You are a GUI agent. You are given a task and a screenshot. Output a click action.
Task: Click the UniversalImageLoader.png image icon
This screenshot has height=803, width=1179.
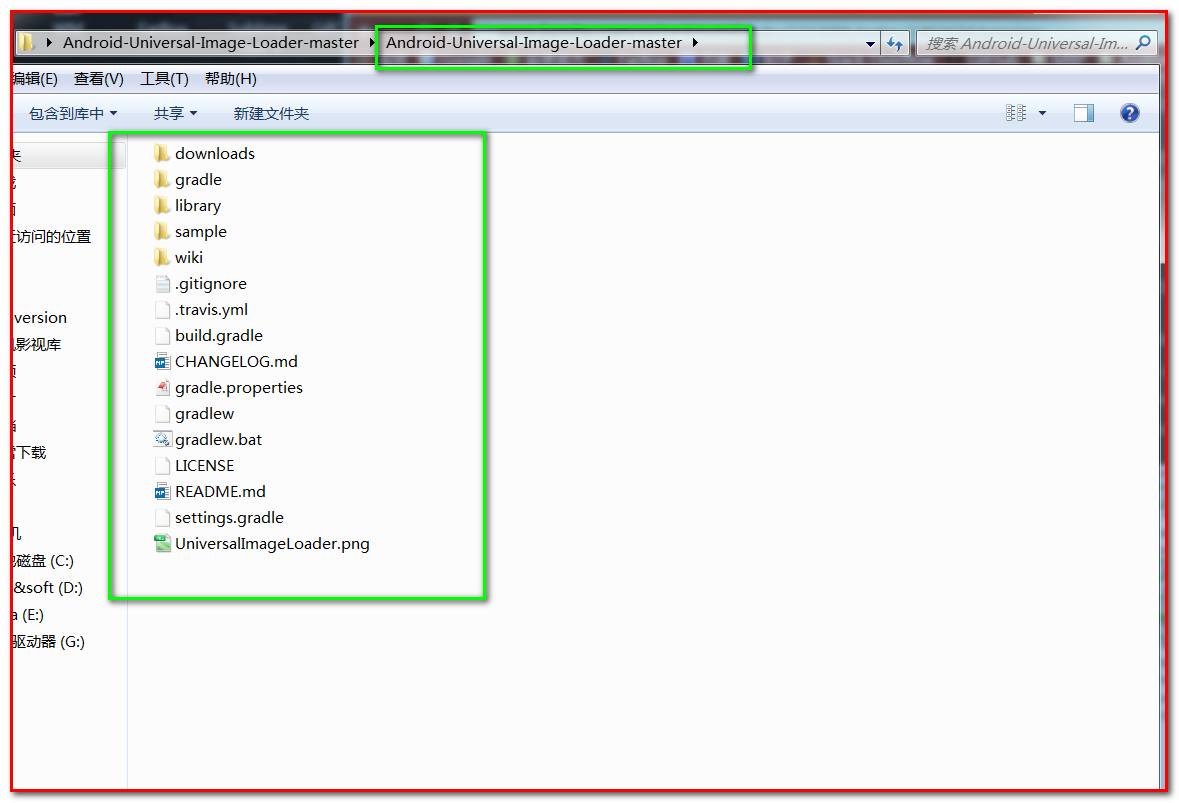162,544
